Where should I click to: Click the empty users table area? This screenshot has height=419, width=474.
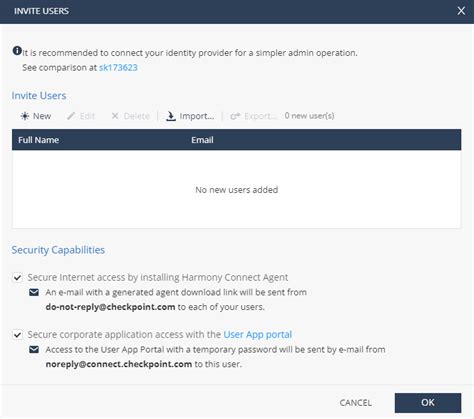(237, 189)
